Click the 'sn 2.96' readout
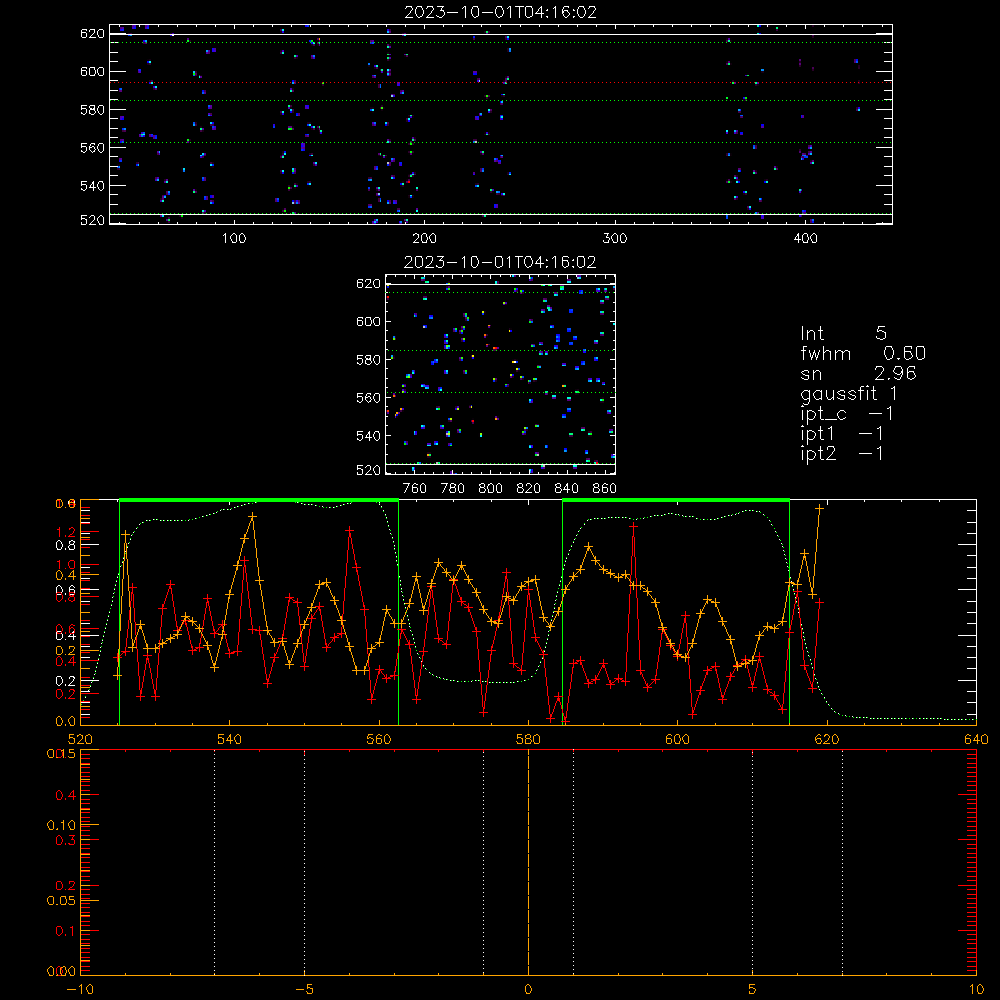 click(858, 373)
